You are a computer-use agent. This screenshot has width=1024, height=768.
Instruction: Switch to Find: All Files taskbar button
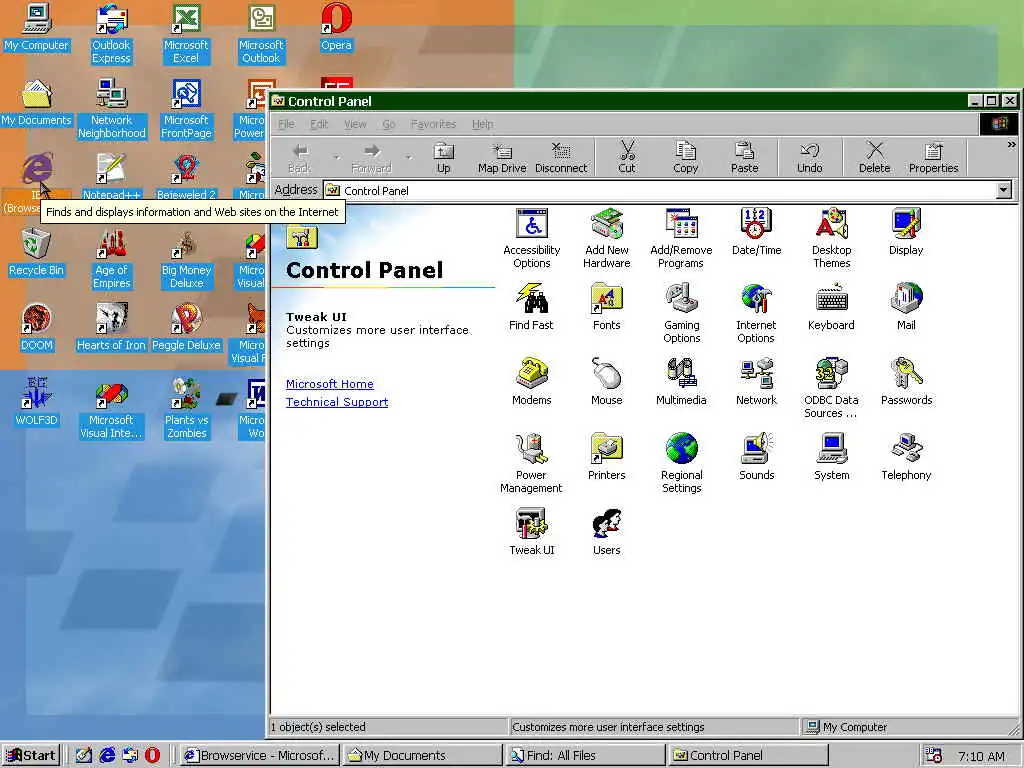[585, 756]
